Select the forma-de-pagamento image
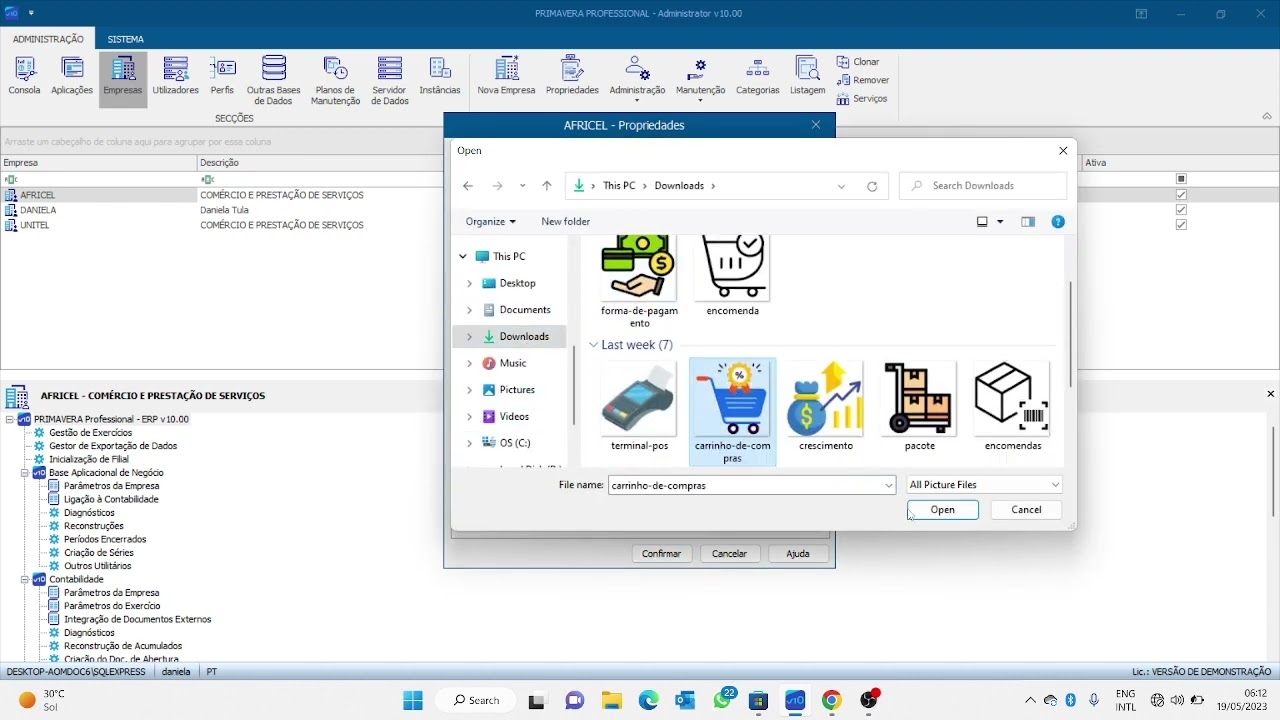The image size is (1280, 720). tap(639, 283)
